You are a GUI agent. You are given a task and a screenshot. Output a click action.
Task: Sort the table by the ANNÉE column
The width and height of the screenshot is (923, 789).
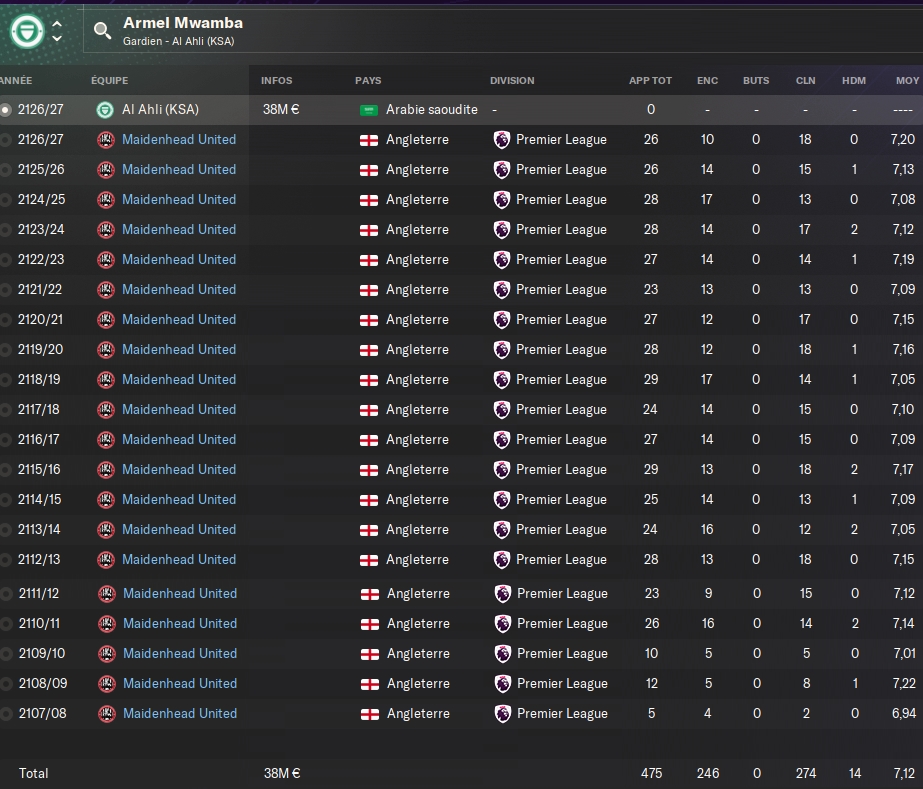pos(16,81)
